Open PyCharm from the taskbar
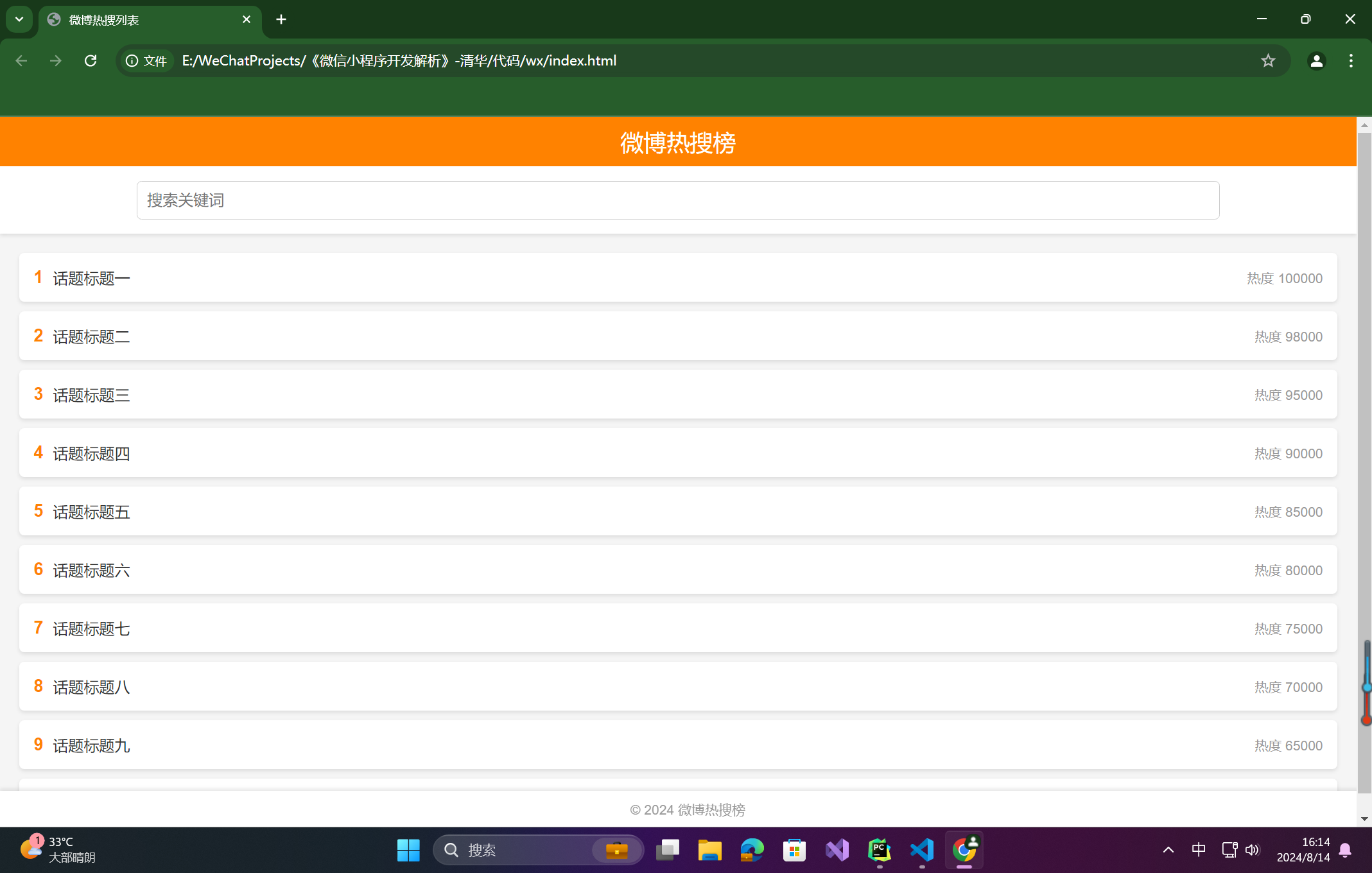 [x=879, y=850]
